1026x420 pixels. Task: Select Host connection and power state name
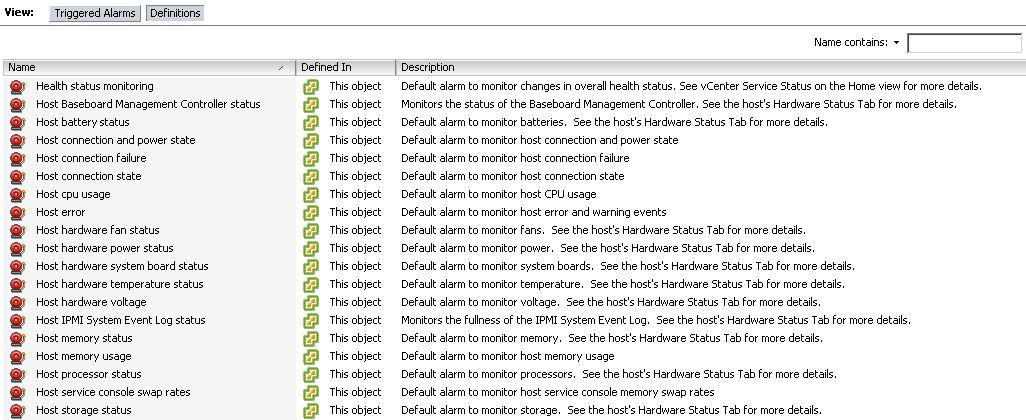115,140
